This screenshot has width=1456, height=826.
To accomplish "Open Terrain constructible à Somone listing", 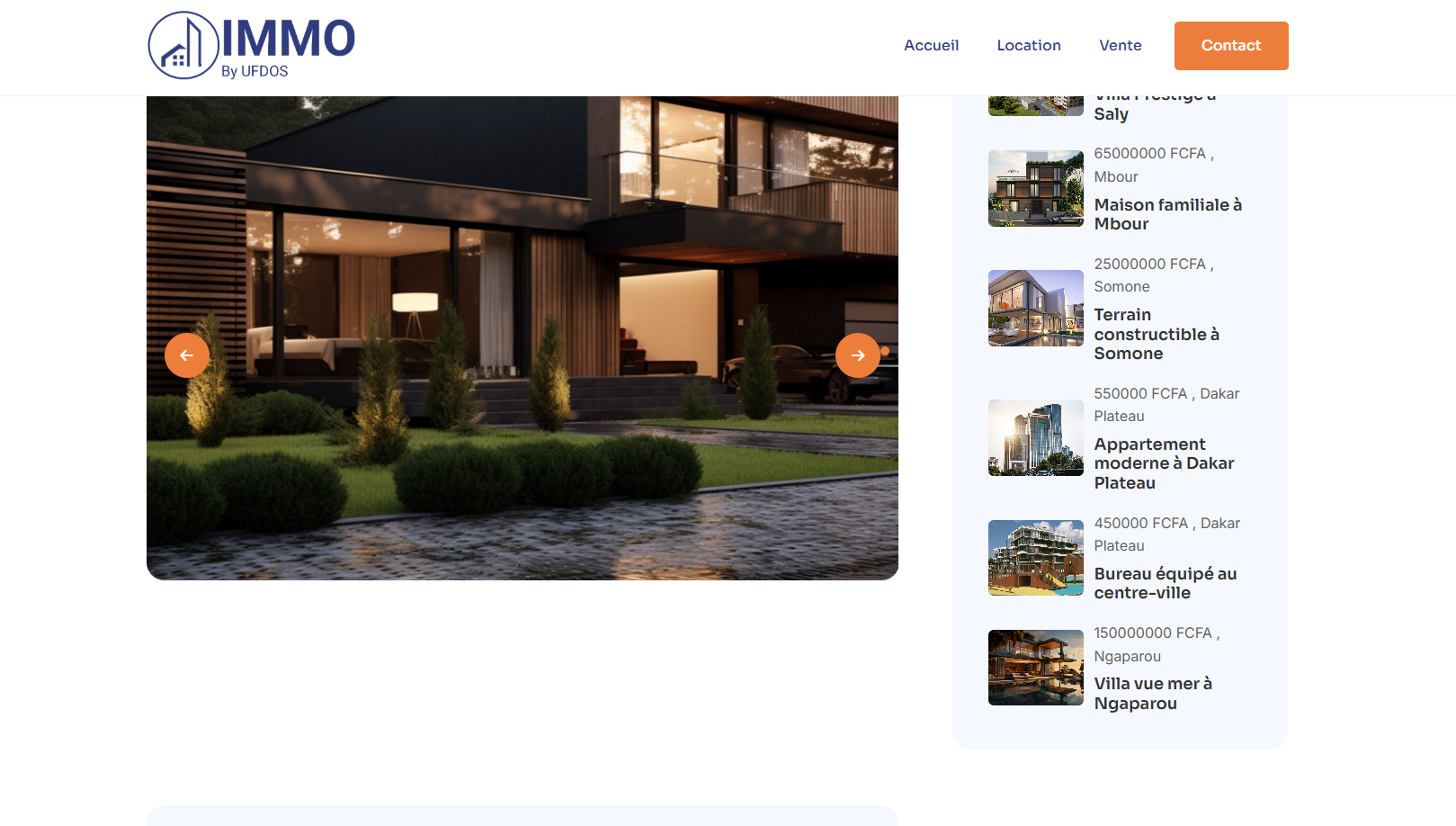I will pyautogui.click(x=1156, y=334).
